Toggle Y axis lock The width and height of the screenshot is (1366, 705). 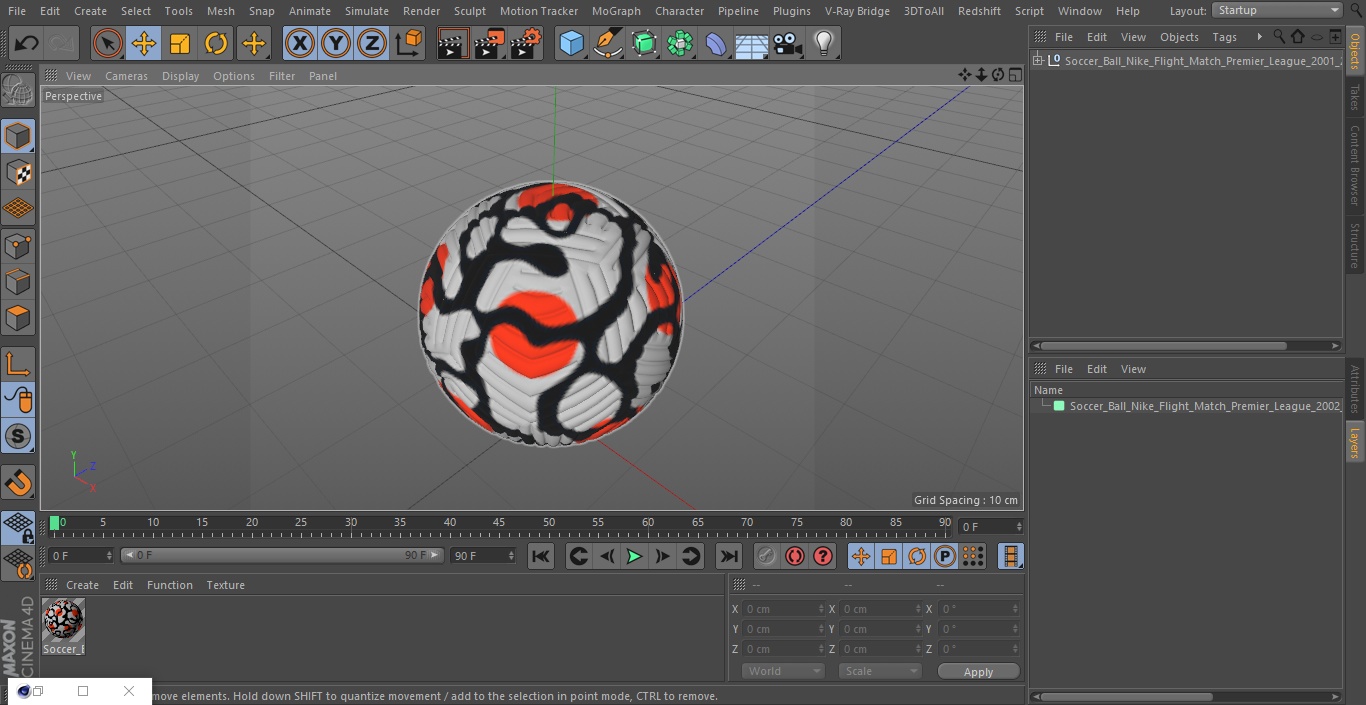336,44
